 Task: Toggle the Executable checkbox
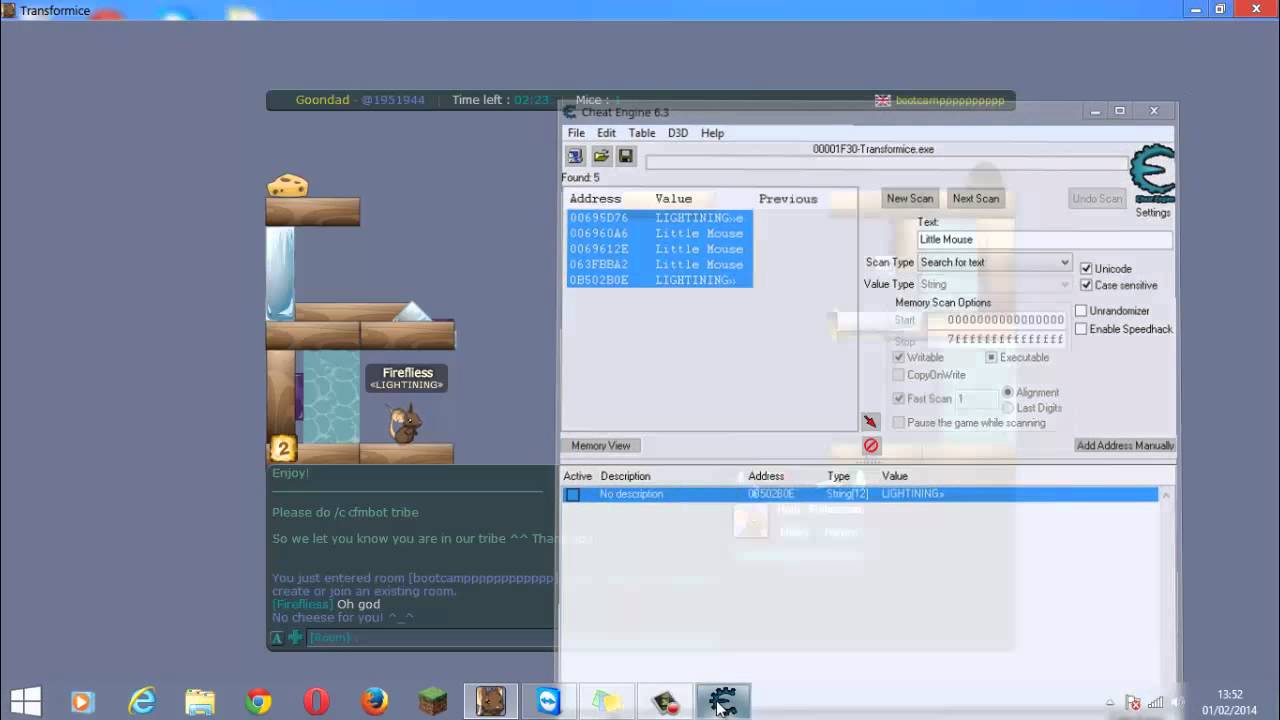pyautogui.click(x=992, y=357)
